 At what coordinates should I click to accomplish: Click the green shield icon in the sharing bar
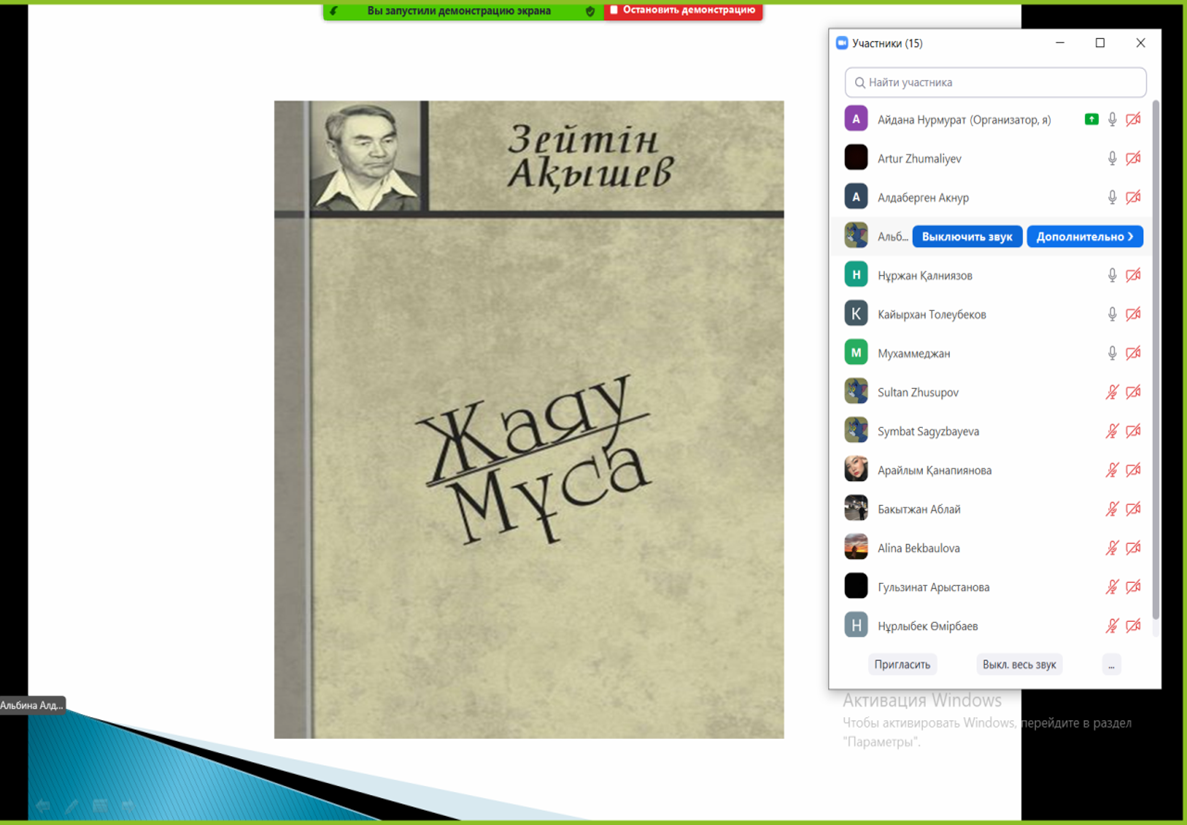click(590, 11)
